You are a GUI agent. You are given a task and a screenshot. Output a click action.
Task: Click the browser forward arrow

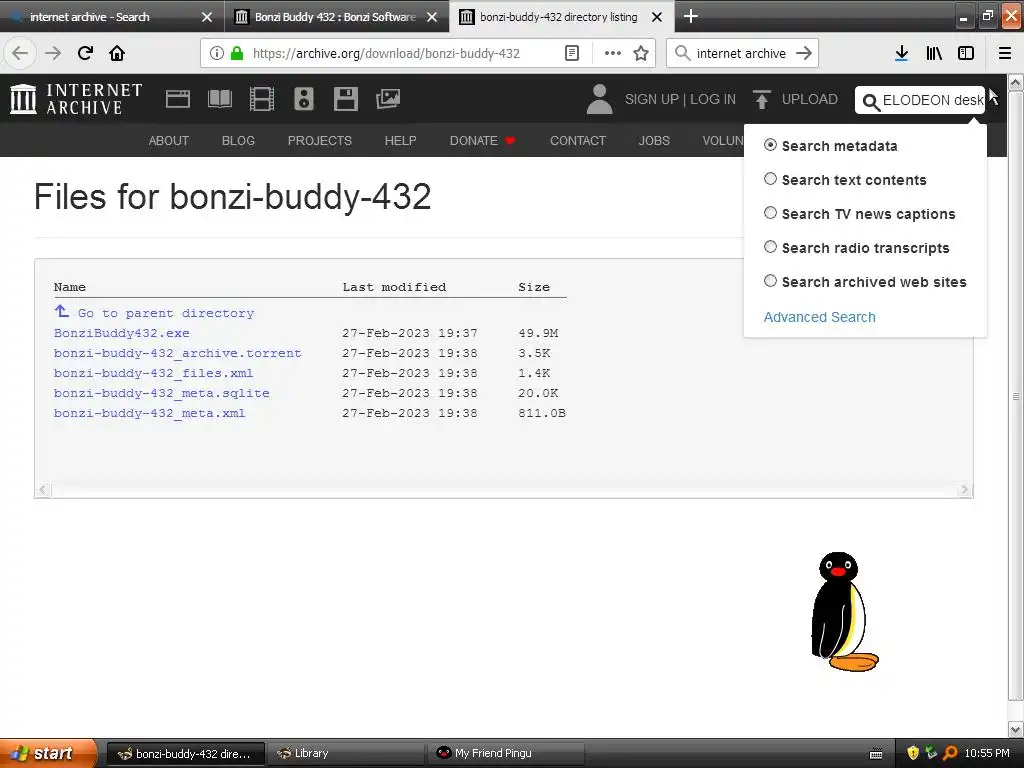coord(53,53)
